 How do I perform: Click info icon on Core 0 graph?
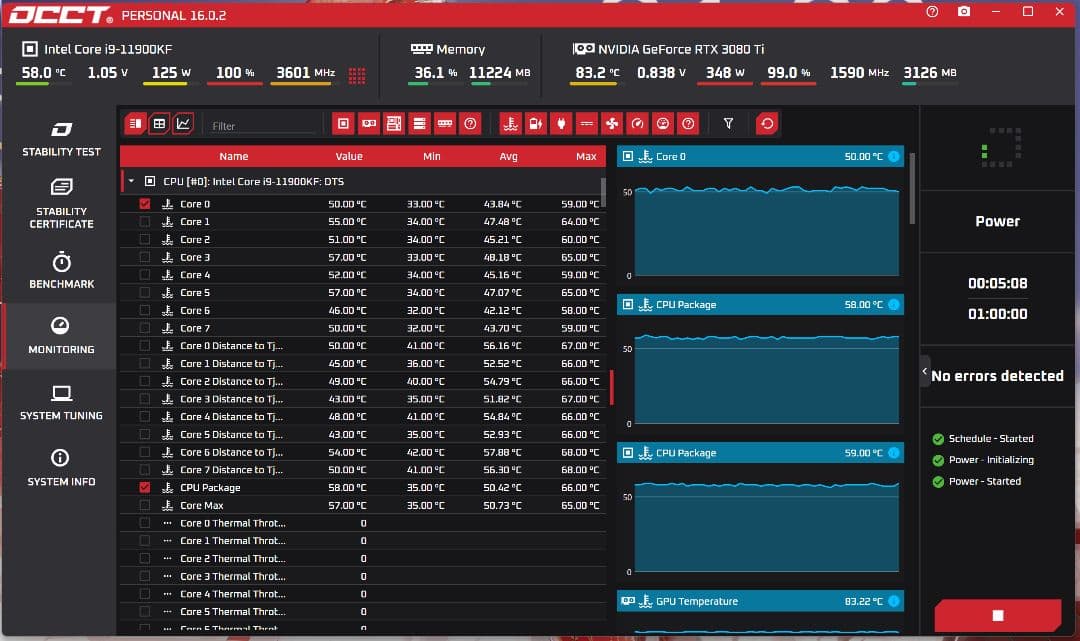(893, 156)
